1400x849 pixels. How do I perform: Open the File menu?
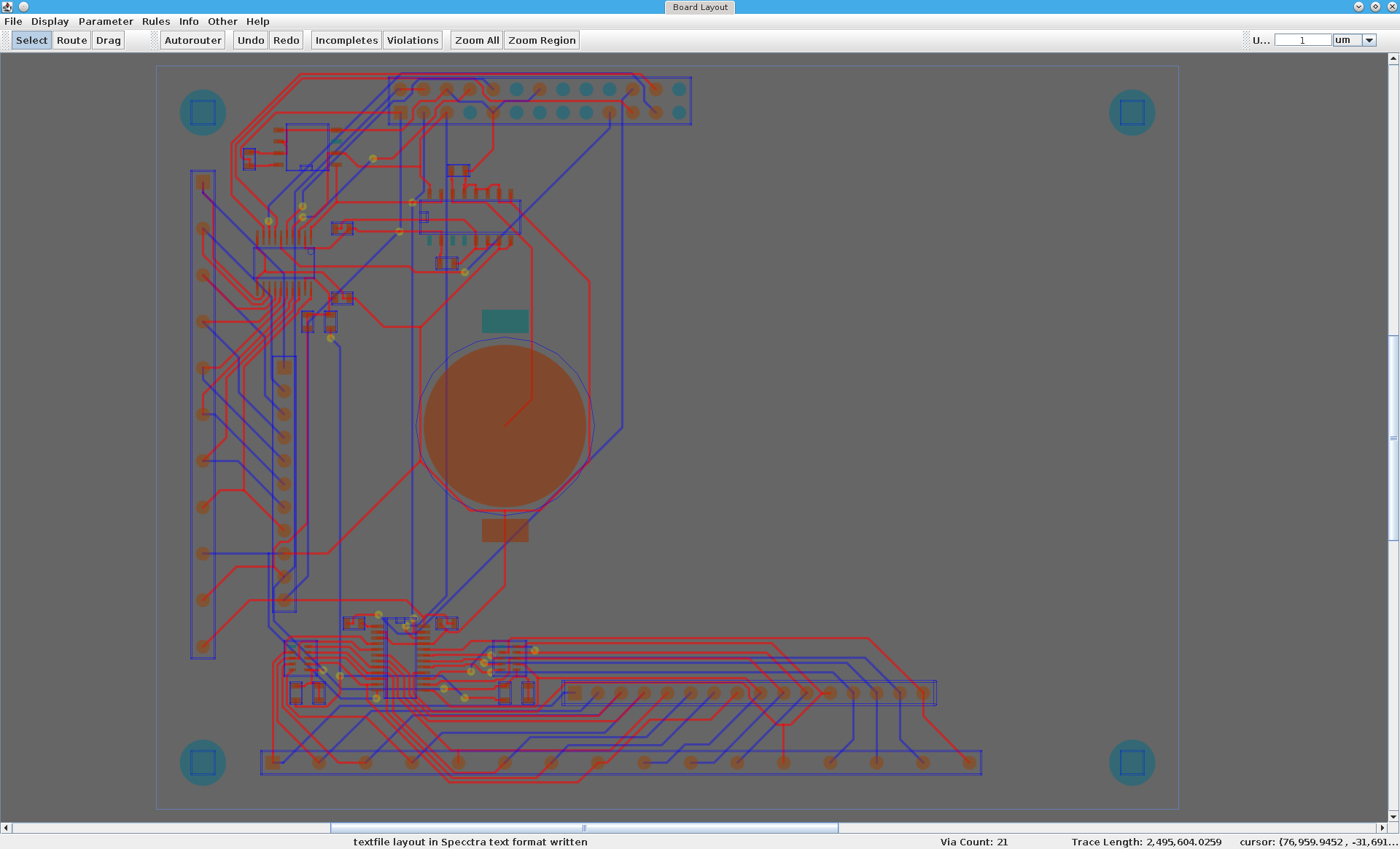coord(13,21)
